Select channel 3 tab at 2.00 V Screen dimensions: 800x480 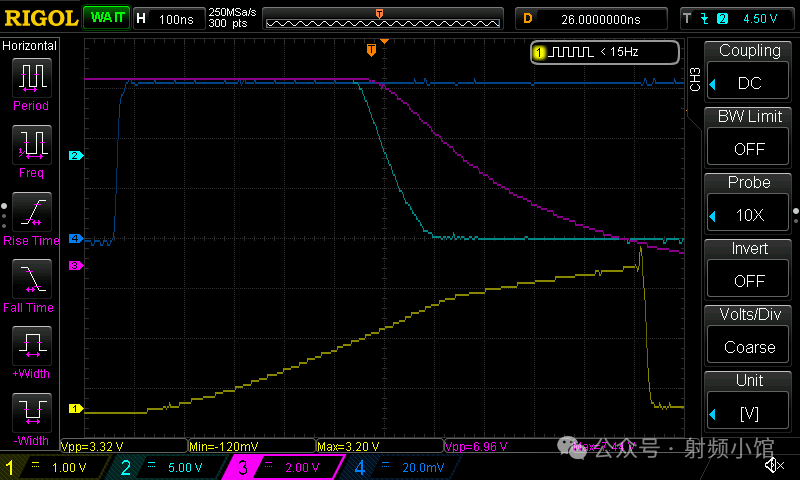pyautogui.click(x=290, y=467)
